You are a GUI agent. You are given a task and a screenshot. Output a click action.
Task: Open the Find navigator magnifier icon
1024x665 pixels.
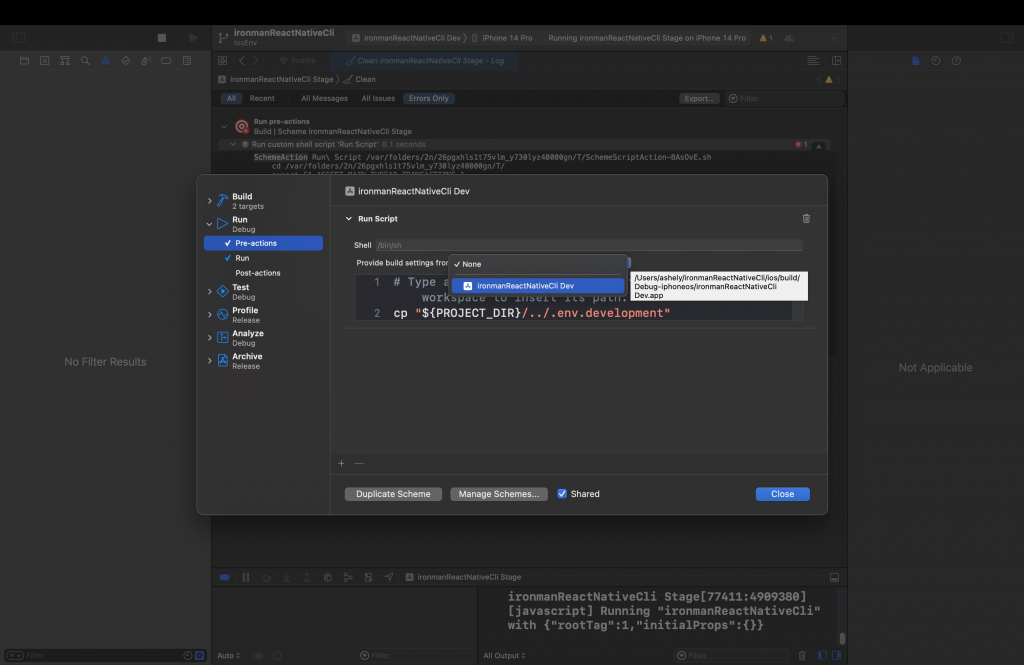click(85, 61)
